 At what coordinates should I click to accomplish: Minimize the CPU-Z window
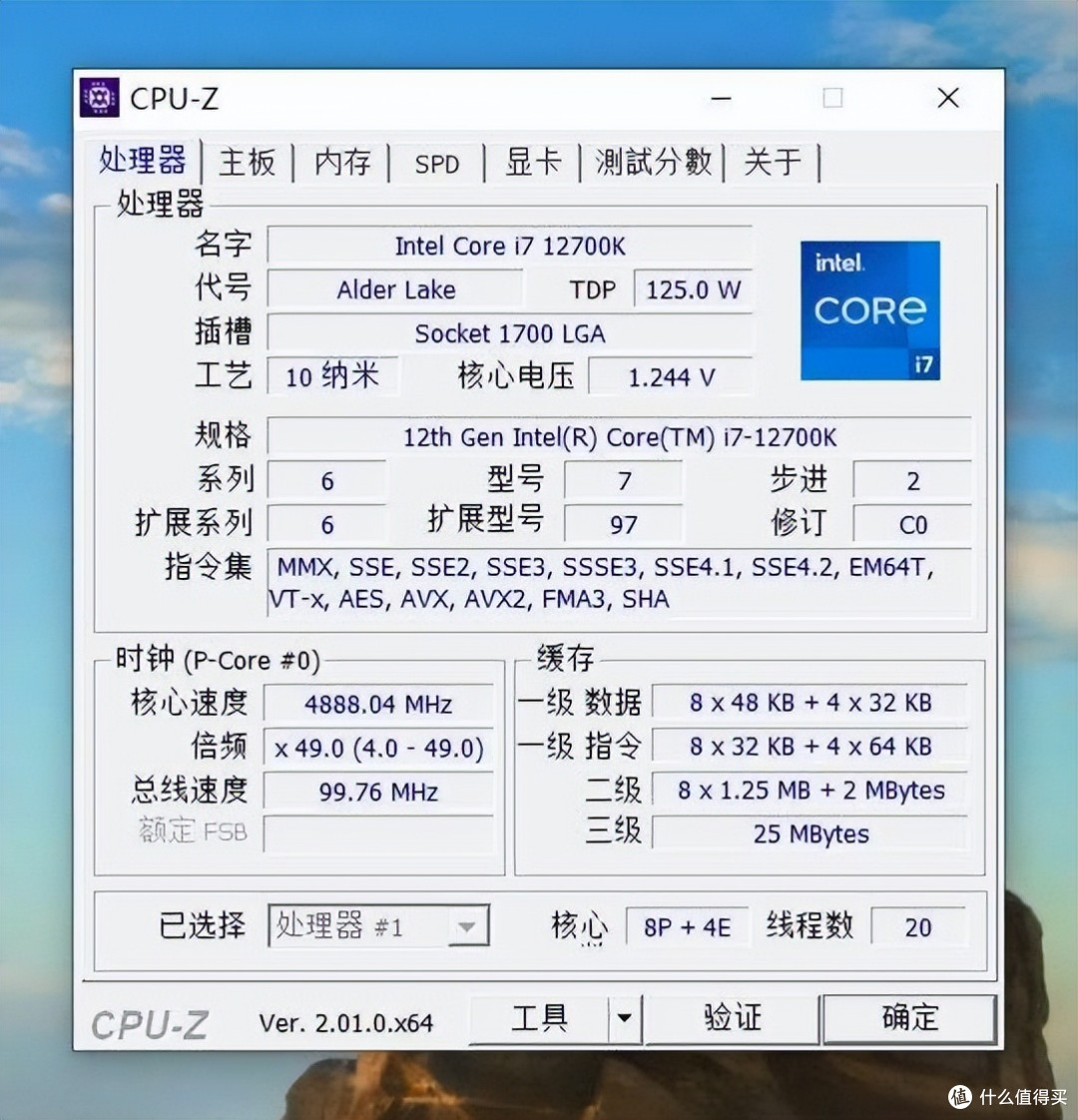tap(721, 98)
